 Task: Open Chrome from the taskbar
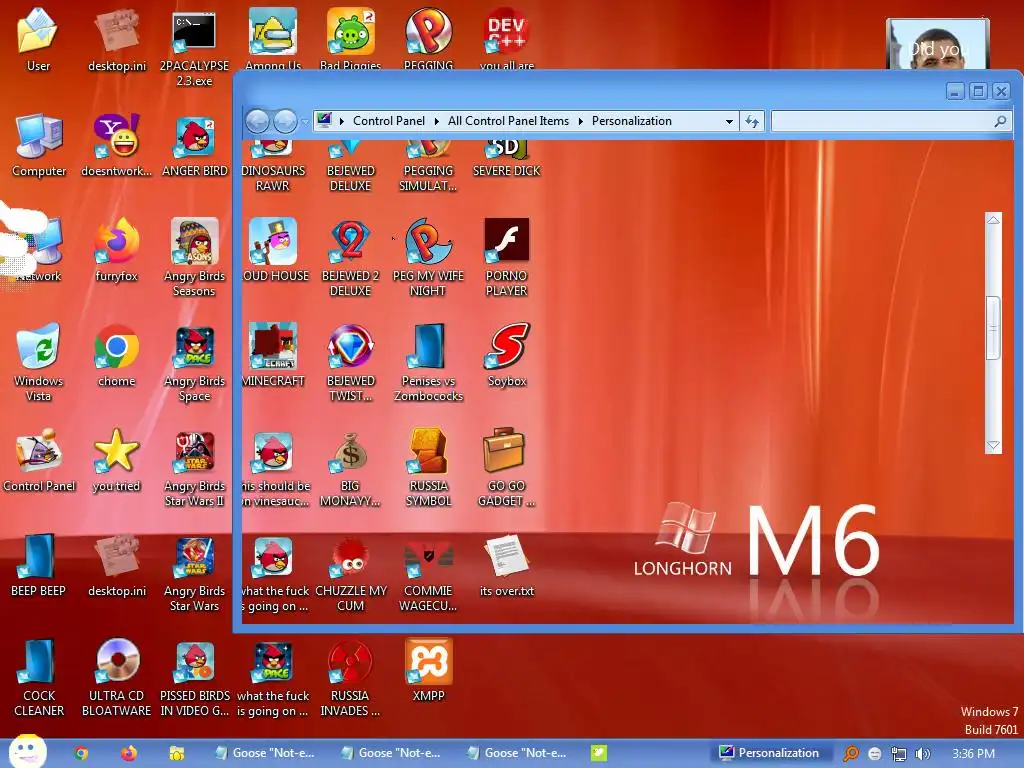pos(81,753)
